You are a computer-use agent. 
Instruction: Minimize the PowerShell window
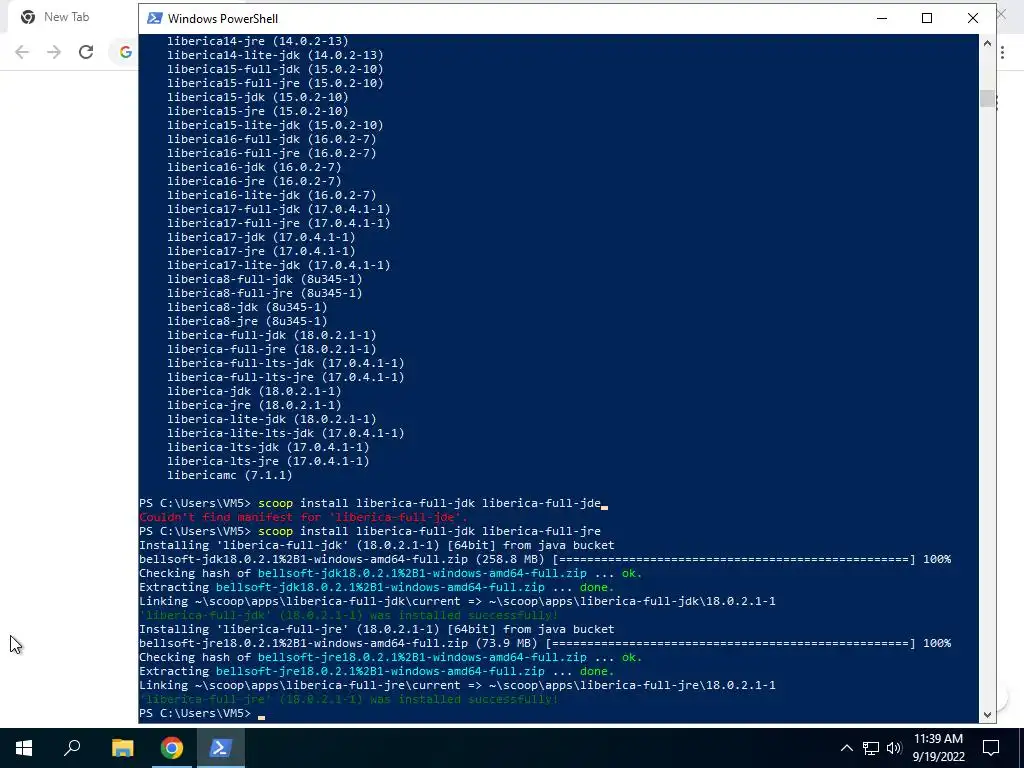[882, 18]
